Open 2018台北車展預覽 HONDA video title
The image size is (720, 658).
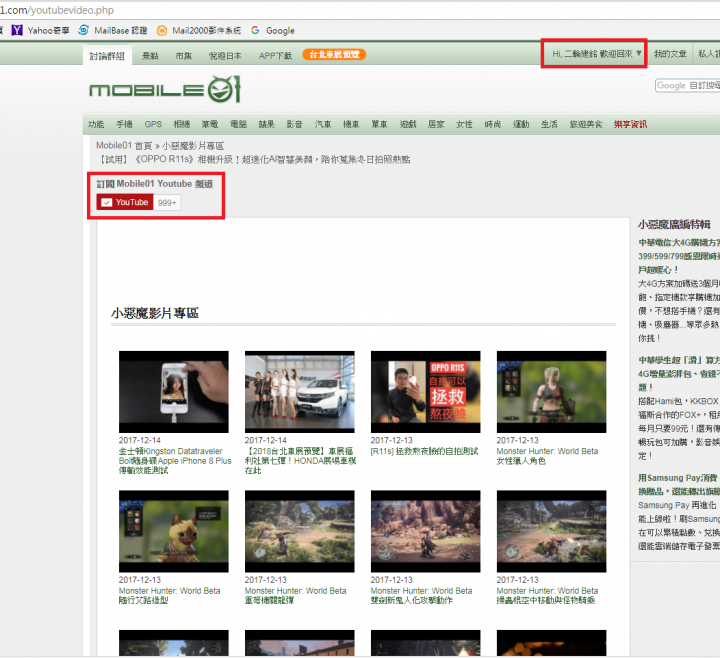tap(300, 461)
